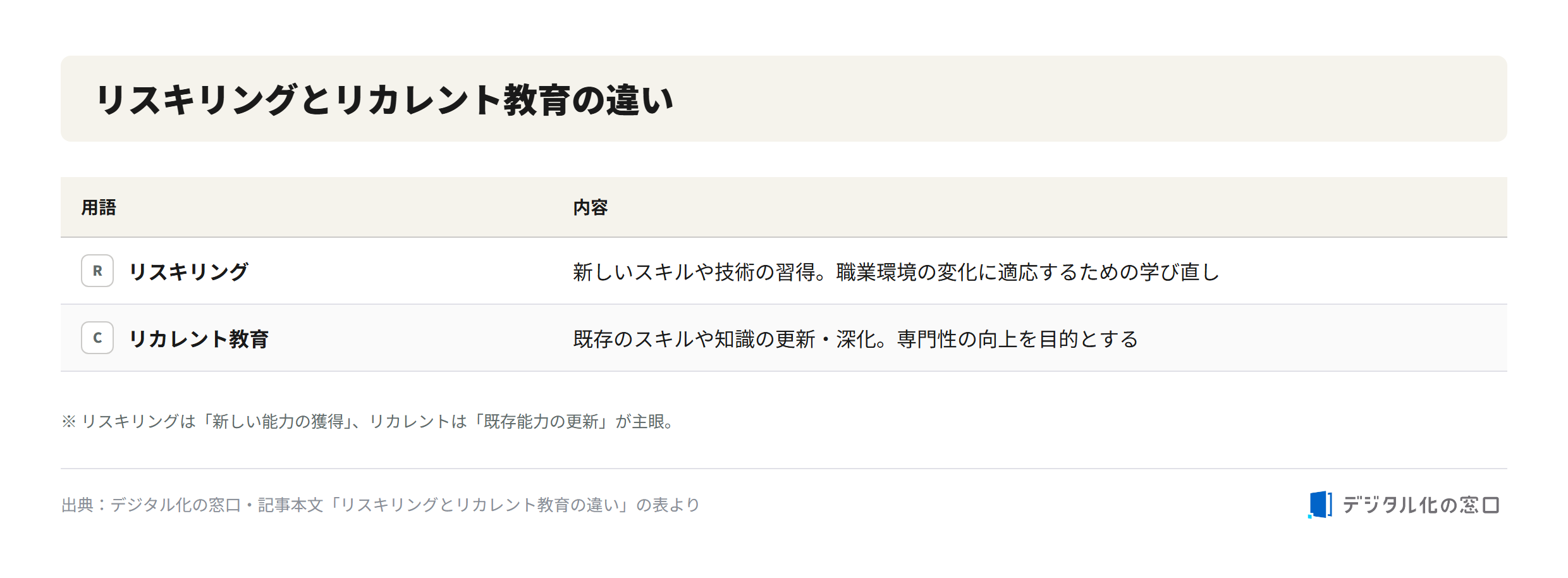Click 「既存能力の更新」 phrase in footnote
1568x578 pixels.
coord(539,421)
